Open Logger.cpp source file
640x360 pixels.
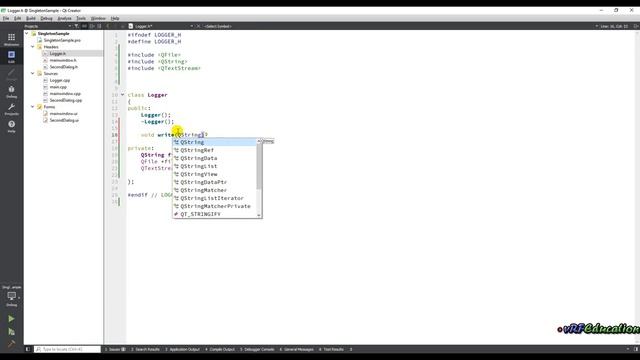[x=60, y=80]
